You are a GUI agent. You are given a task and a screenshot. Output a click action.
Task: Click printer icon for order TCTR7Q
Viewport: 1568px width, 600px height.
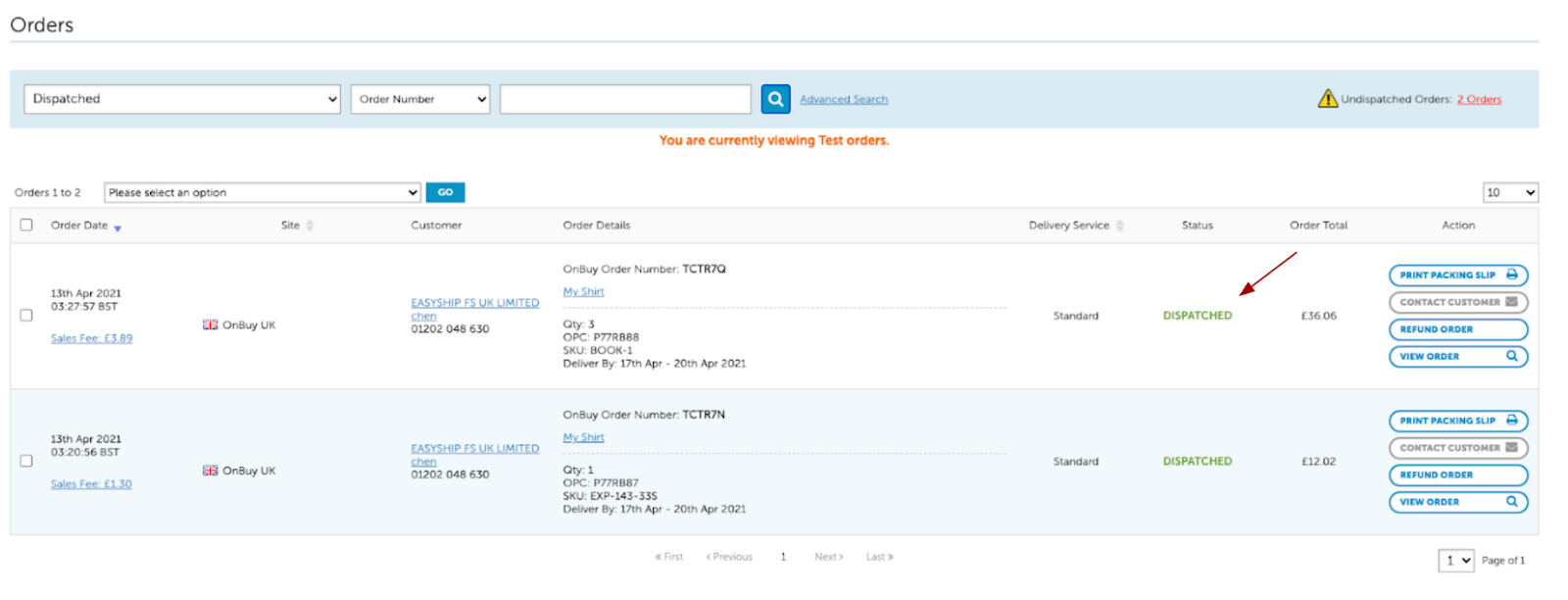tap(1511, 275)
